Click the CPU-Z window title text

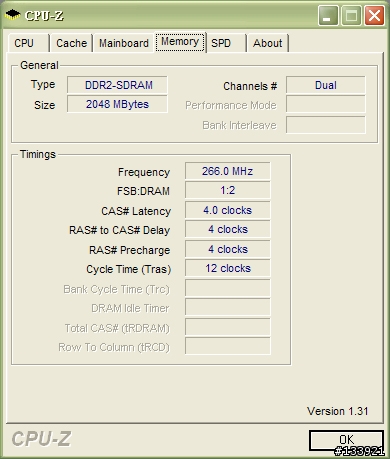(44, 15)
